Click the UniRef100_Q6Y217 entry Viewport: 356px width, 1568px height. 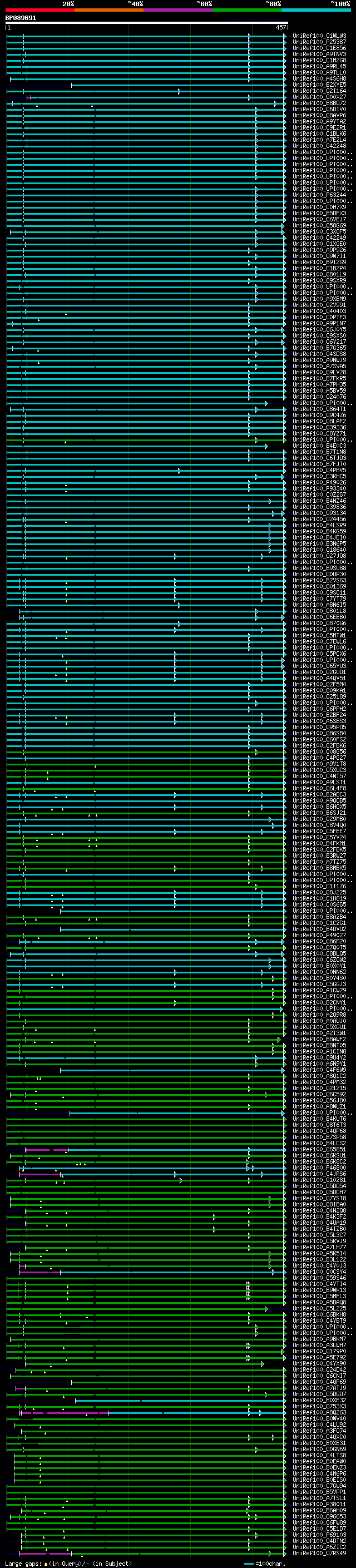(x=319, y=342)
